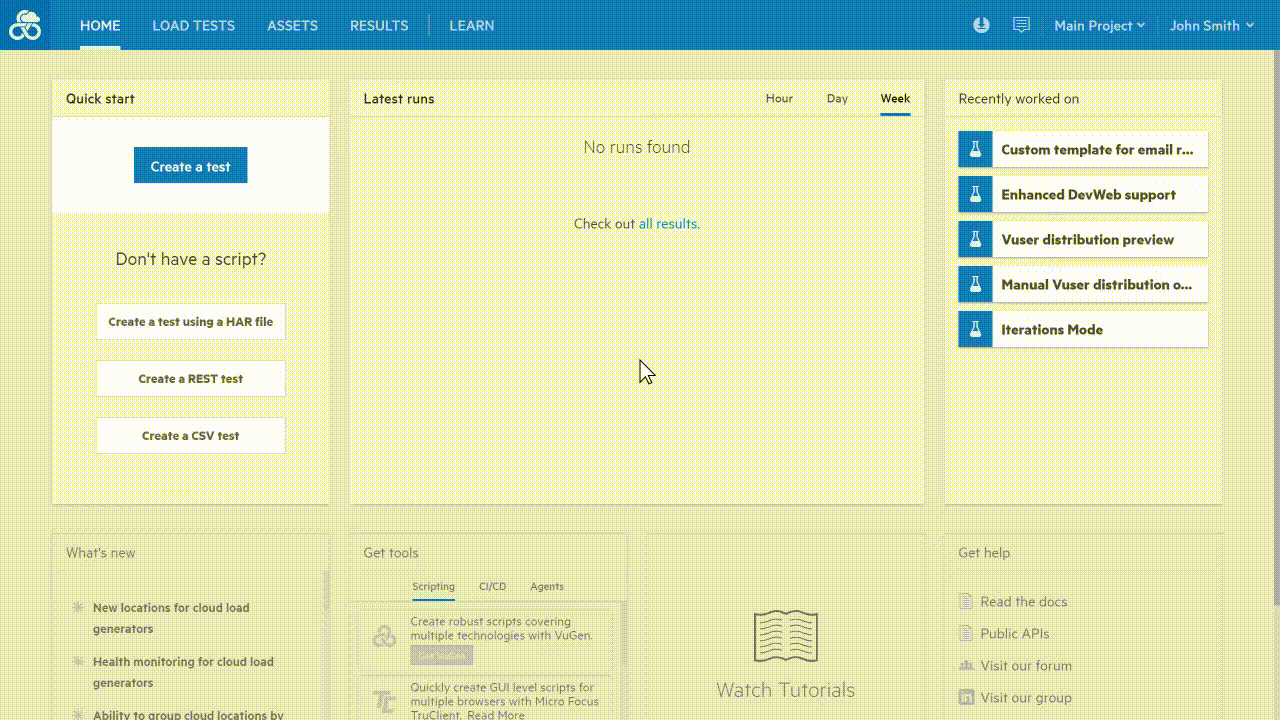Click the Create a test button
1280x720 pixels.
[190, 164]
